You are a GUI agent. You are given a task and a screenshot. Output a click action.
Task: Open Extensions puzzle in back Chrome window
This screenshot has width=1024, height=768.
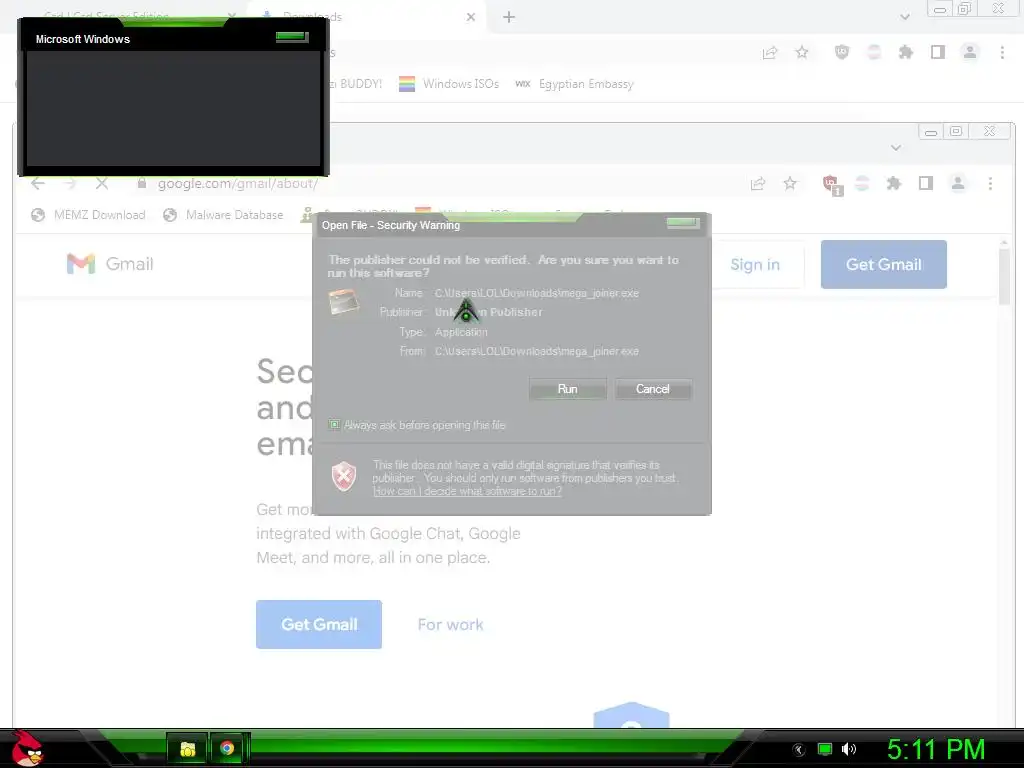[x=906, y=52]
